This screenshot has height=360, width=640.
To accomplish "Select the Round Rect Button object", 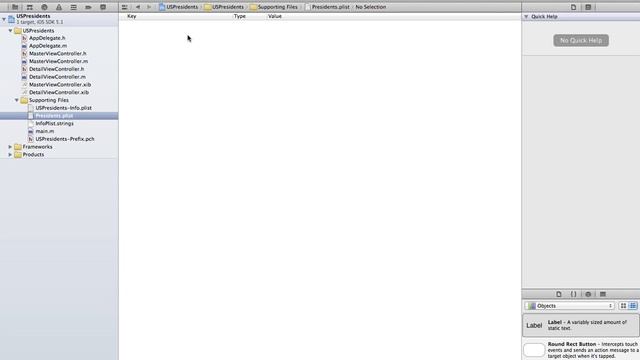I will point(581,350).
